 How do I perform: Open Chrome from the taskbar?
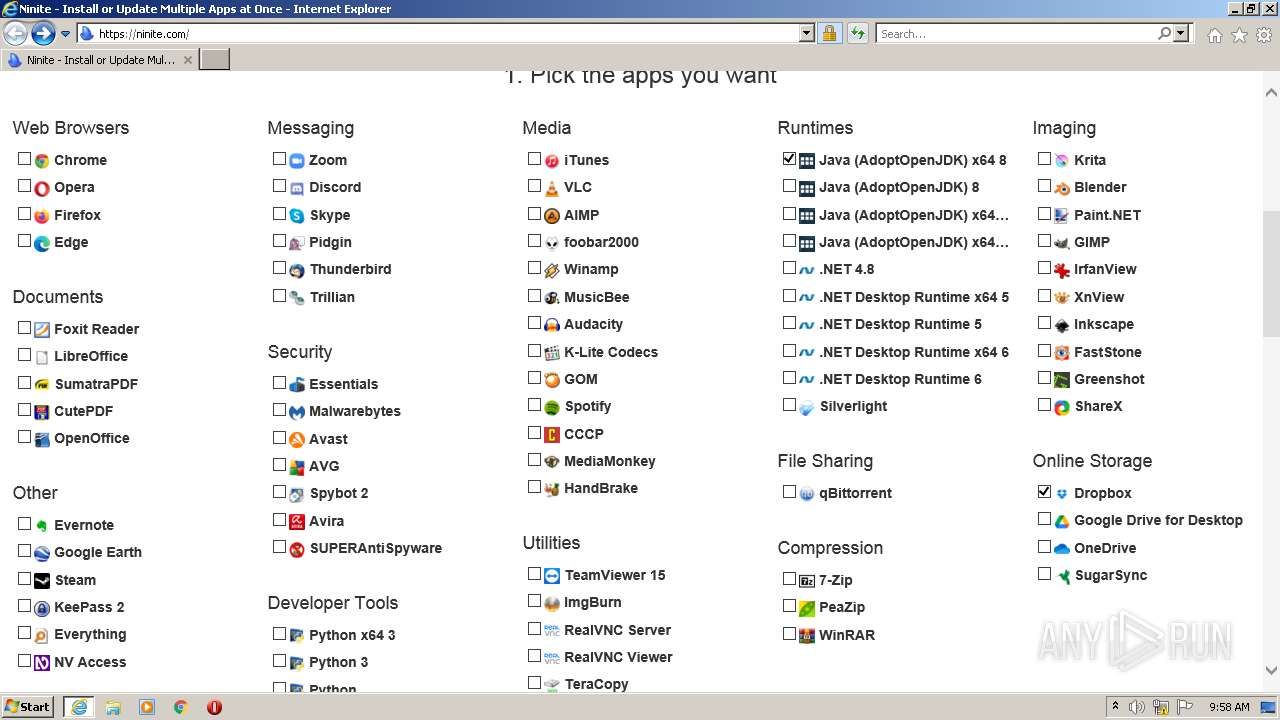(181, 707)
